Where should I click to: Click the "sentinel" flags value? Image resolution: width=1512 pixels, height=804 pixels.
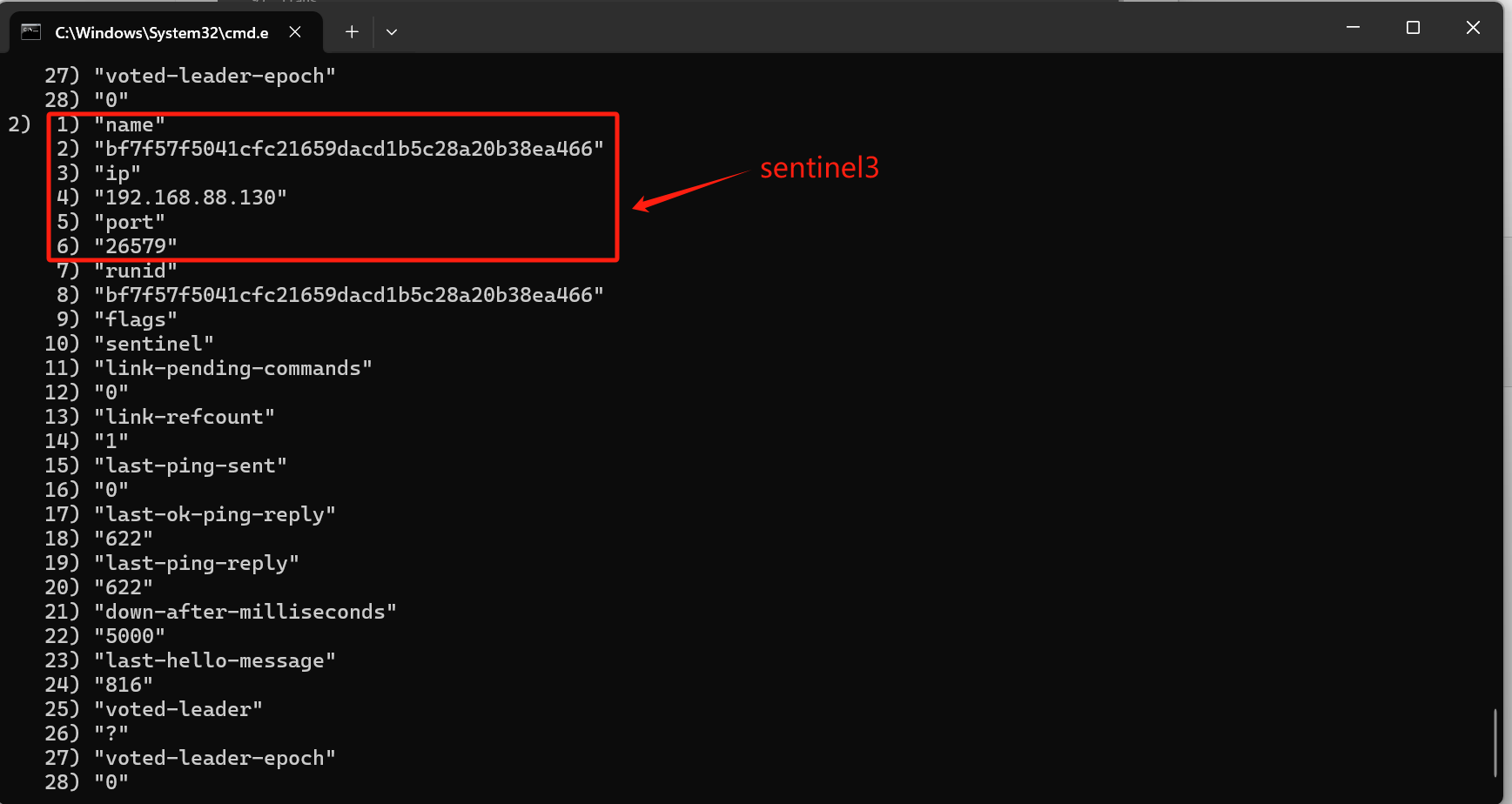point(154,345)
